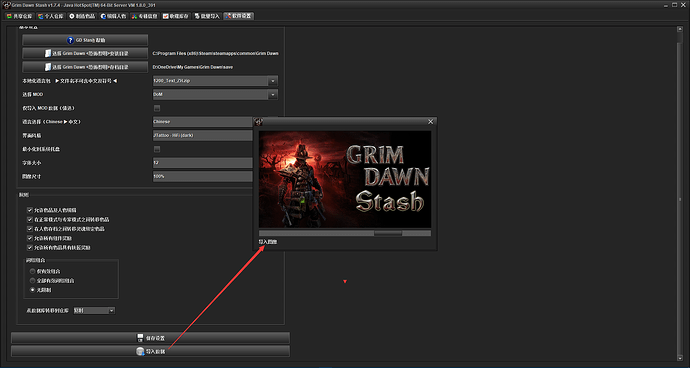Screen dimensions: 690x368
Task: Select the 无限制 unlimited radio button
Action: 32,290
